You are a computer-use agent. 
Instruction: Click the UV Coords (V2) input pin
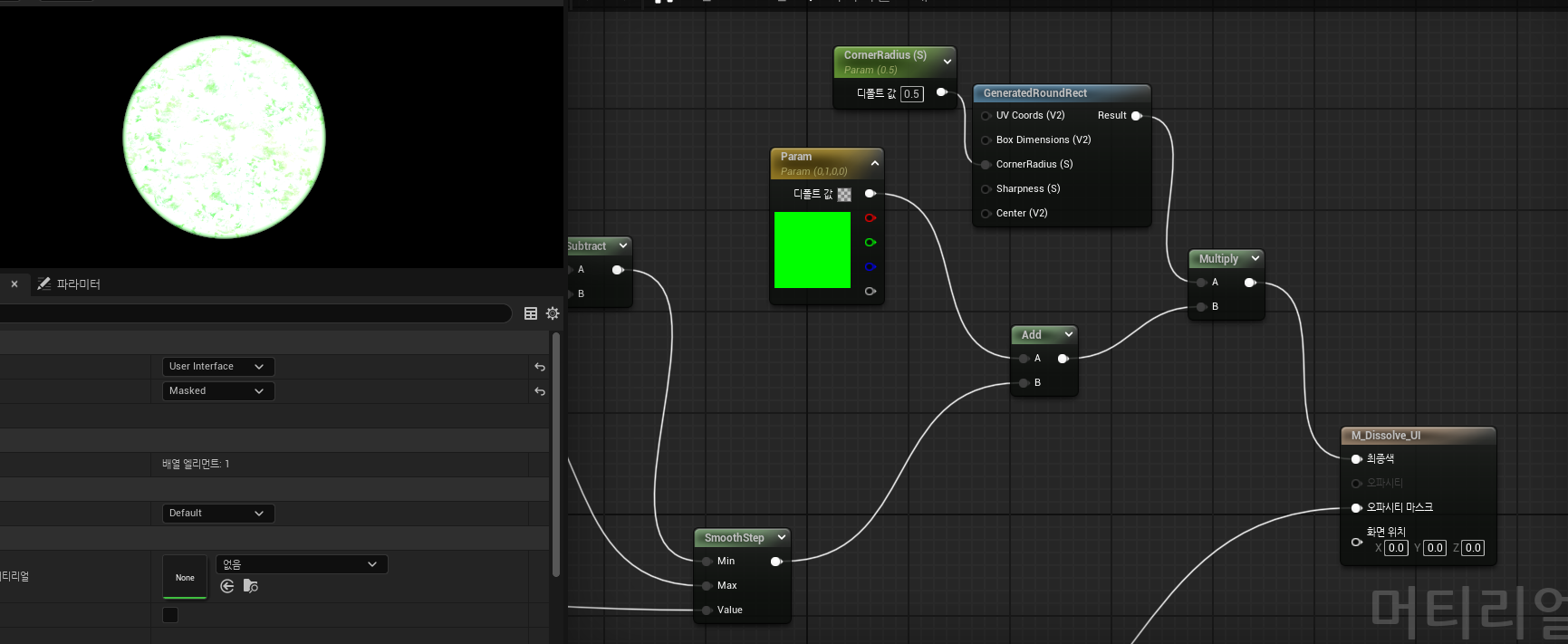(986, 116)
